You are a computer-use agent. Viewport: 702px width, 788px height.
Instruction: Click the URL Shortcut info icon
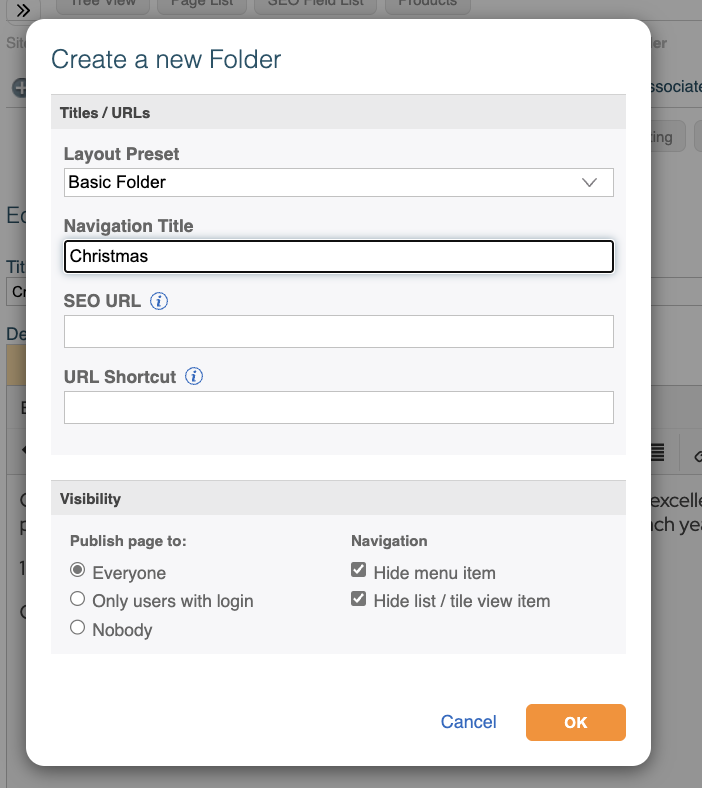tap(194, 377)
